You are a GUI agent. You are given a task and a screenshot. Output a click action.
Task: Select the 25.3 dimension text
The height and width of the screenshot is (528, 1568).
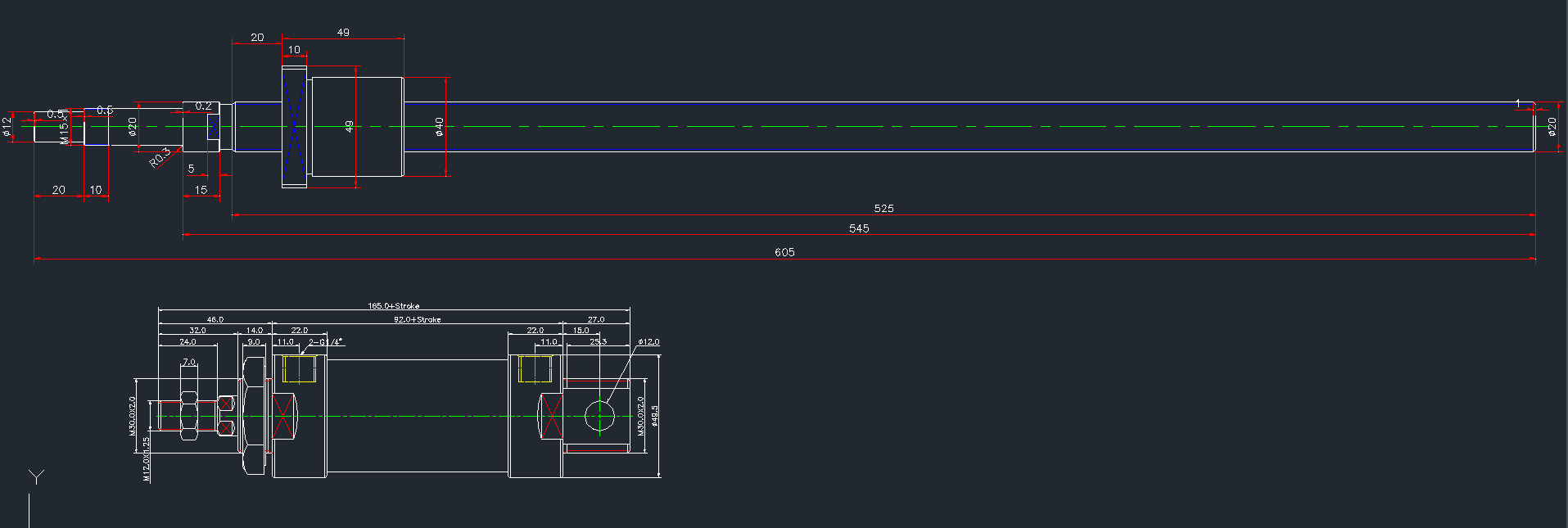tap(598, 341)
